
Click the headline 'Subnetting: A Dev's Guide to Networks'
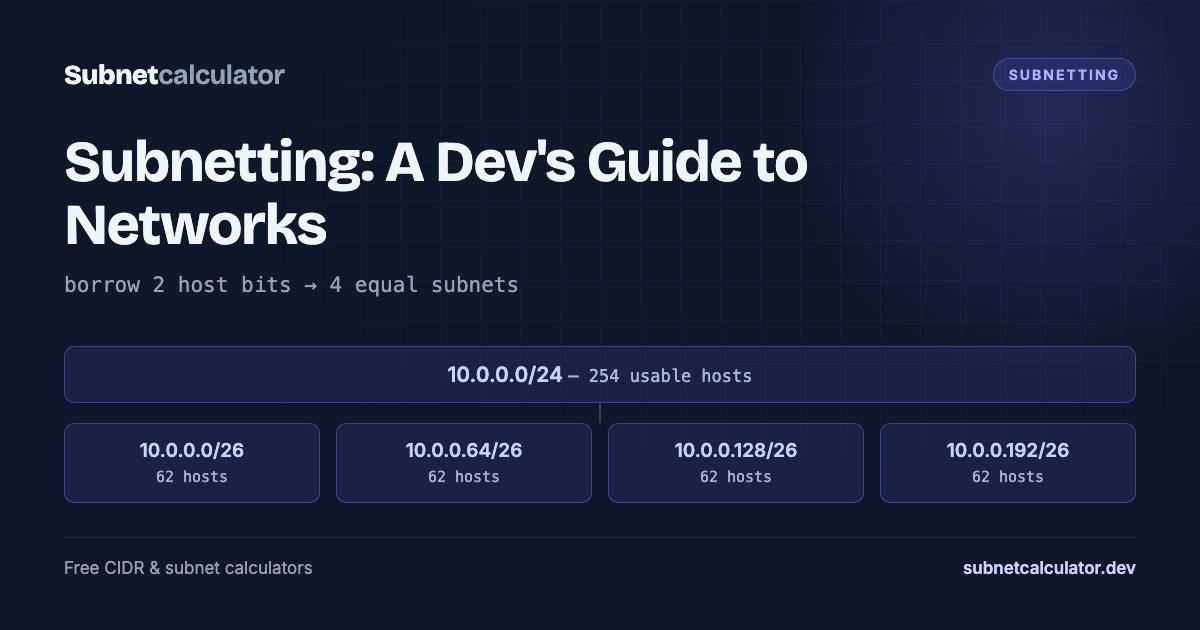[x=436, y=194]
